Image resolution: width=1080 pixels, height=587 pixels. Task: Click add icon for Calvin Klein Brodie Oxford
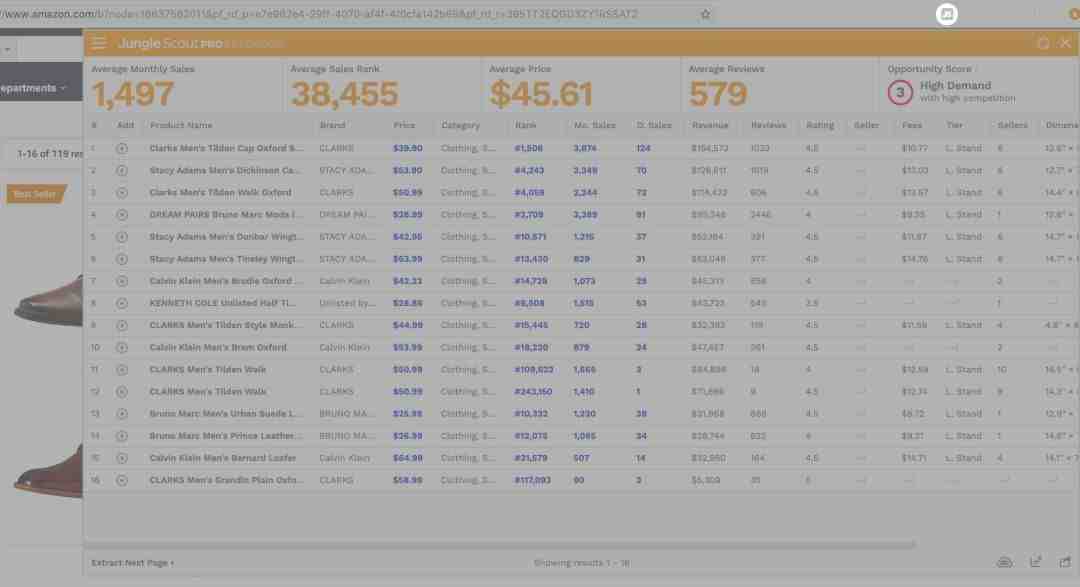coord(122,281)
